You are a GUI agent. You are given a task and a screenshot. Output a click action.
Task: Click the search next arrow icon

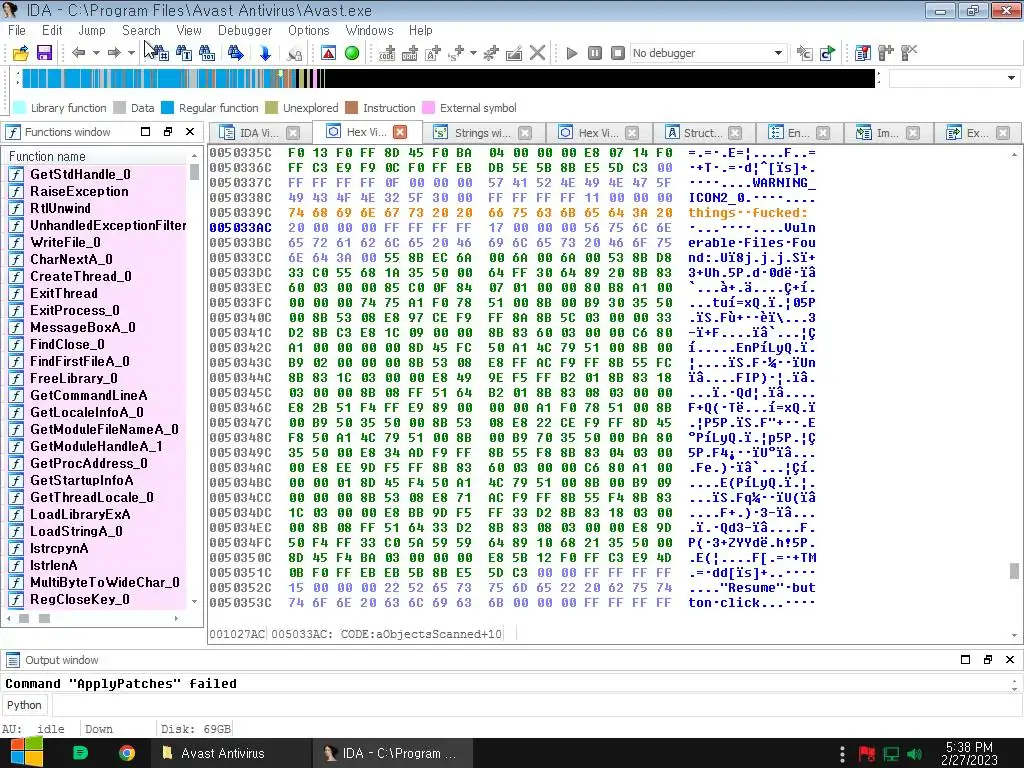(x=236, y=53)
